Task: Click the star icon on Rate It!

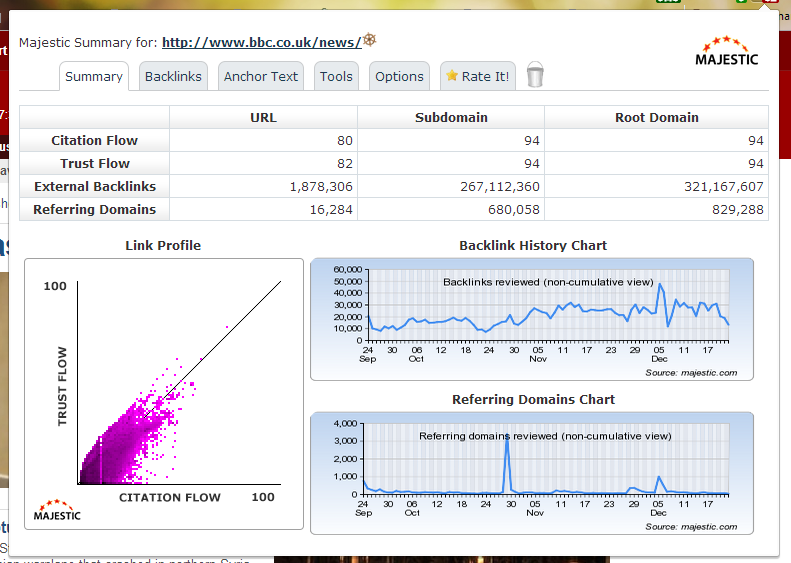Action: pos(452,76)
